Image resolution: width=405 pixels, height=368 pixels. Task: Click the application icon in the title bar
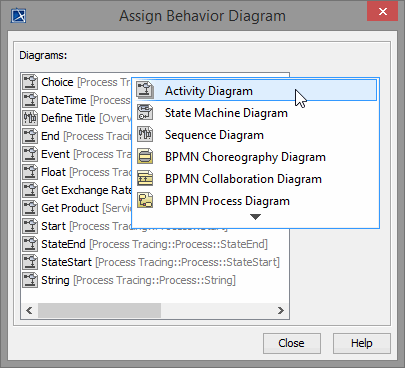pyautogui.click(x=18, y=16)
